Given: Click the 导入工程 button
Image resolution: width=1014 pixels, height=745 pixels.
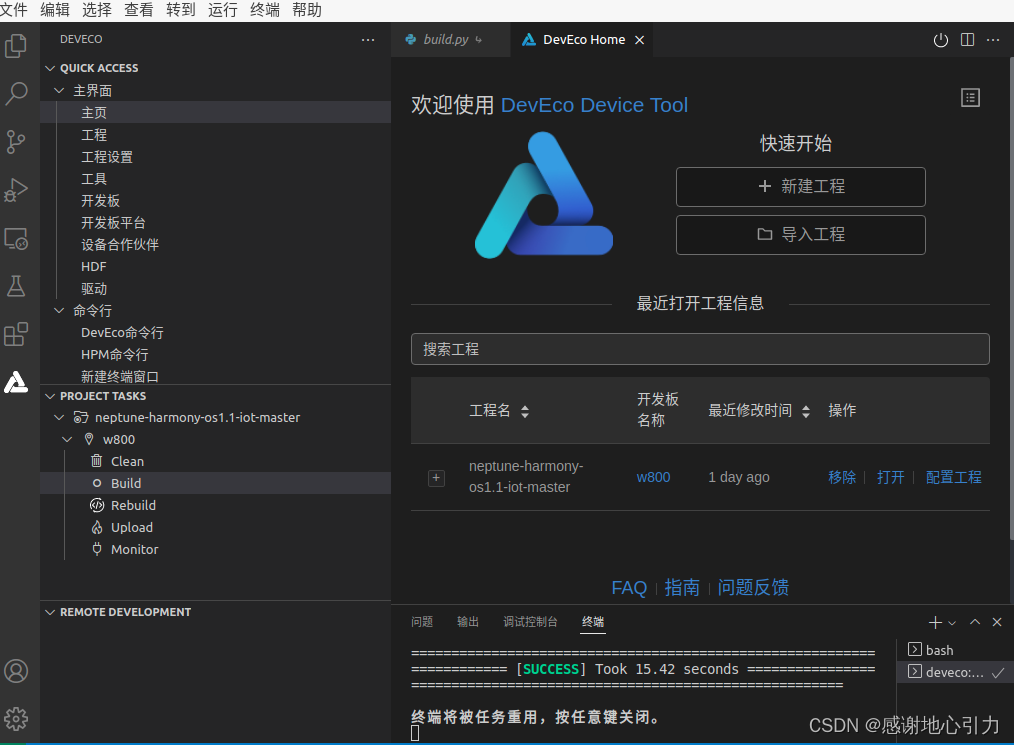Looking at the screenshot, I should pos(801,235).
